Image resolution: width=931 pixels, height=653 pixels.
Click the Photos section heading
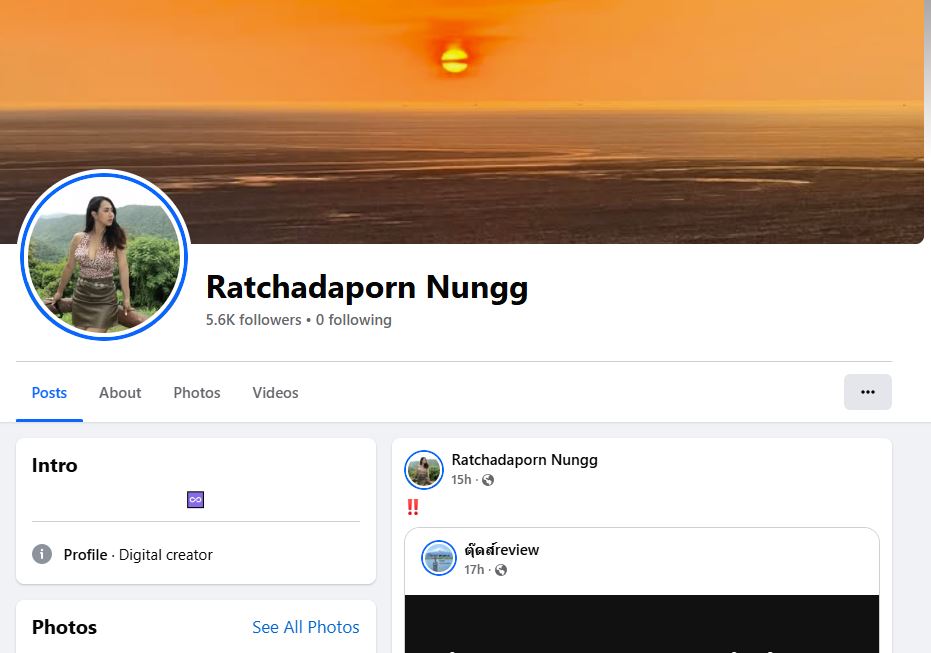click(x=64, y=627)
